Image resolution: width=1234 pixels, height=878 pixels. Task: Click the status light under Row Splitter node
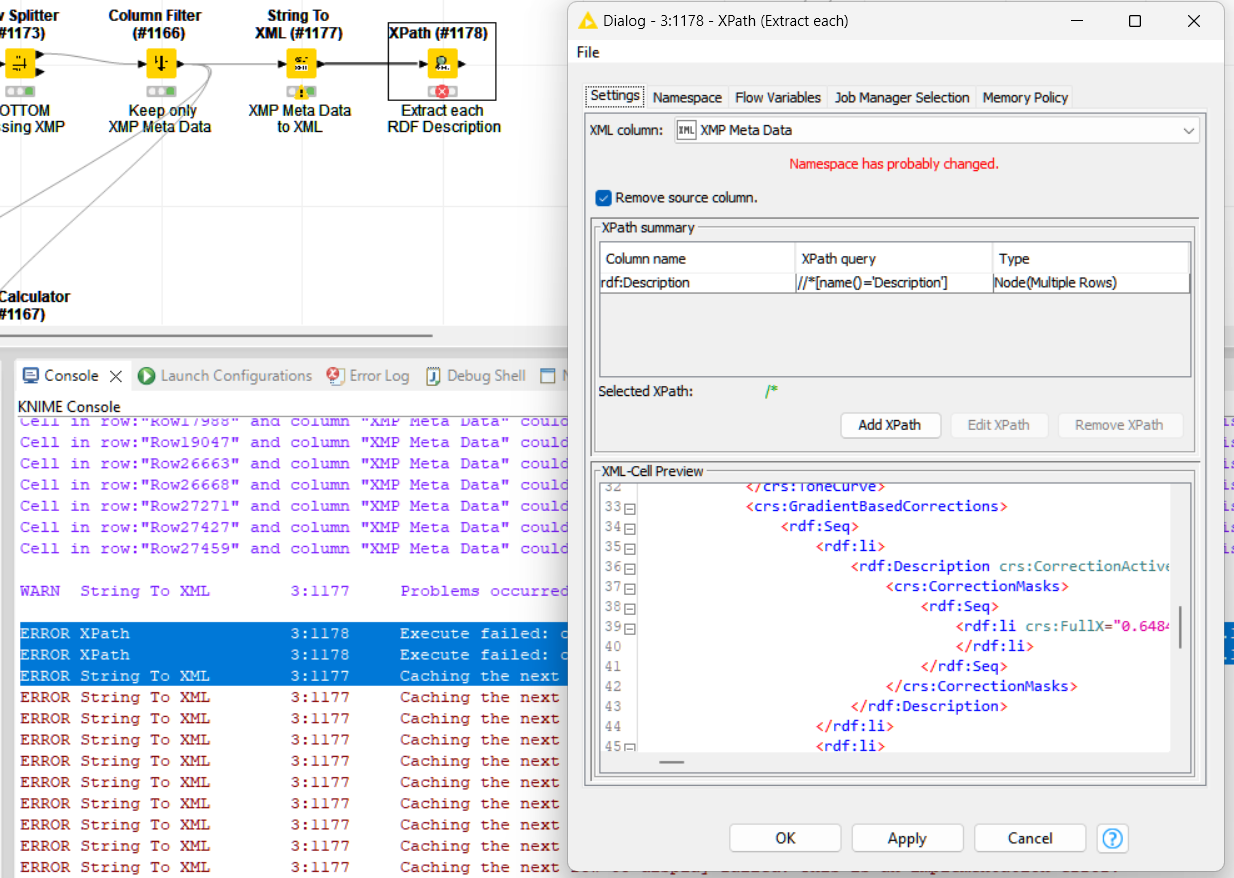coord(21,92)
